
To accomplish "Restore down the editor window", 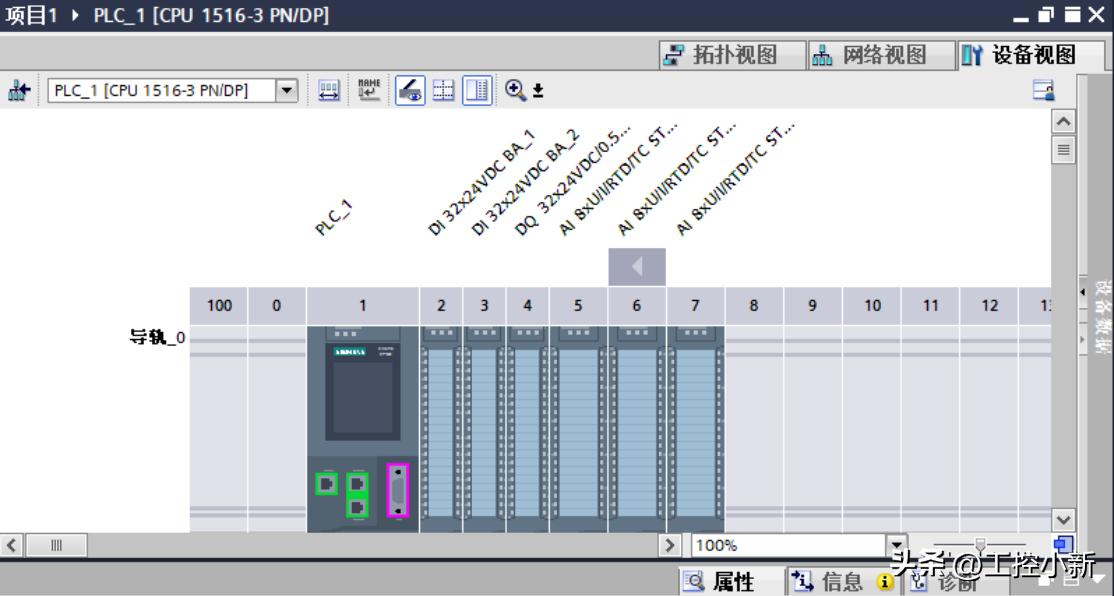I will coord(1046,14).
